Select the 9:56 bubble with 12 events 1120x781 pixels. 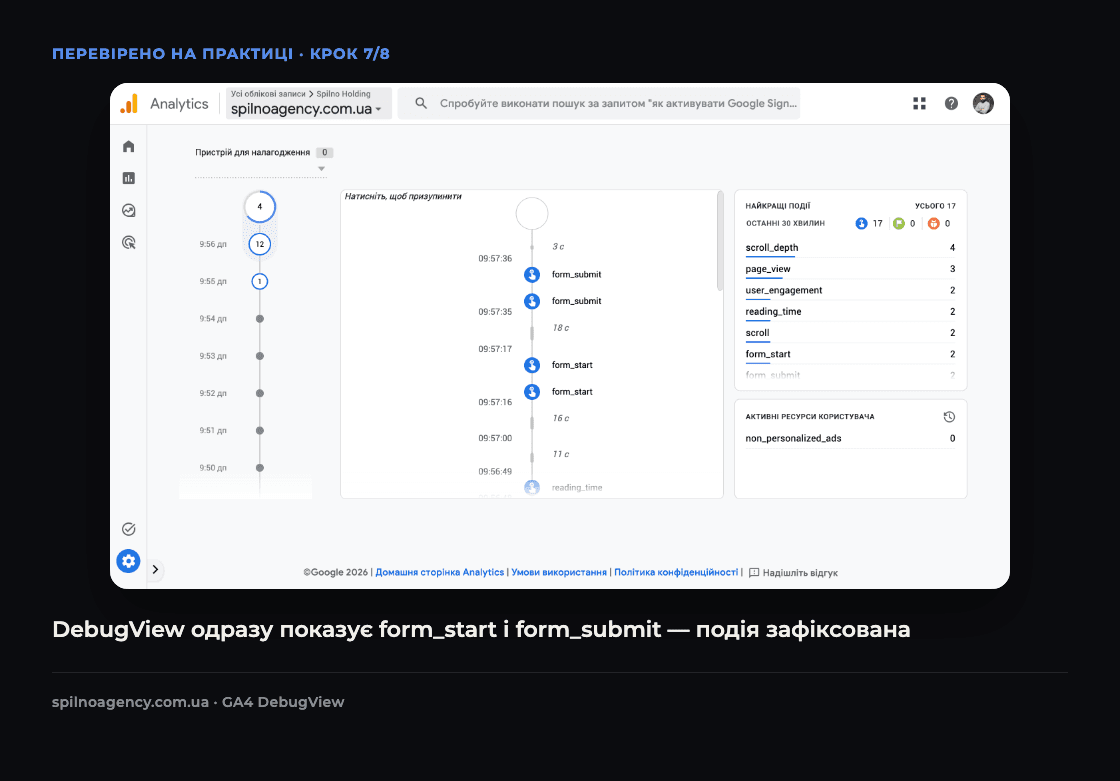[259, 244]
